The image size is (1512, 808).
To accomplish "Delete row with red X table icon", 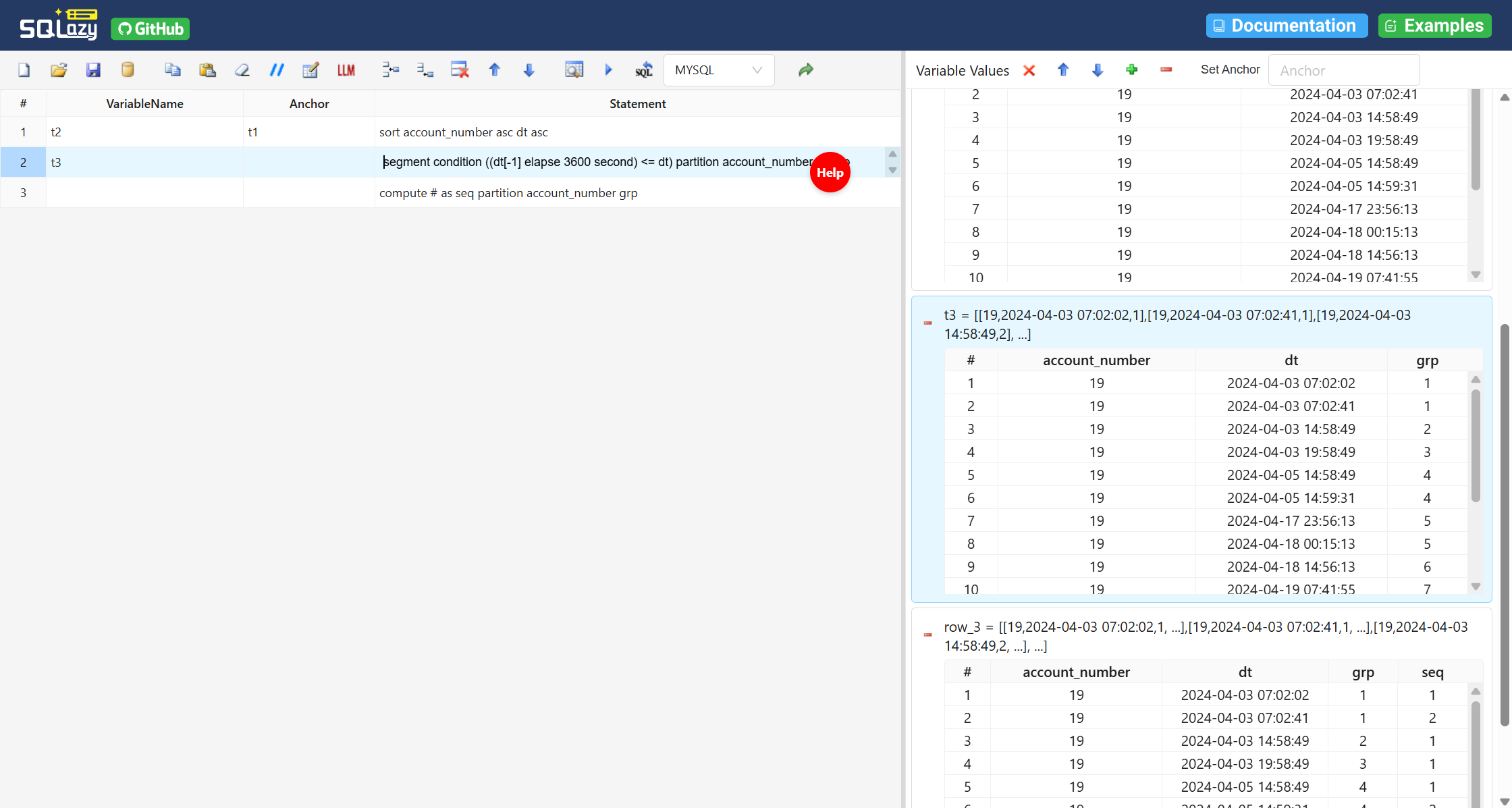I will click(x=460, y=70).
